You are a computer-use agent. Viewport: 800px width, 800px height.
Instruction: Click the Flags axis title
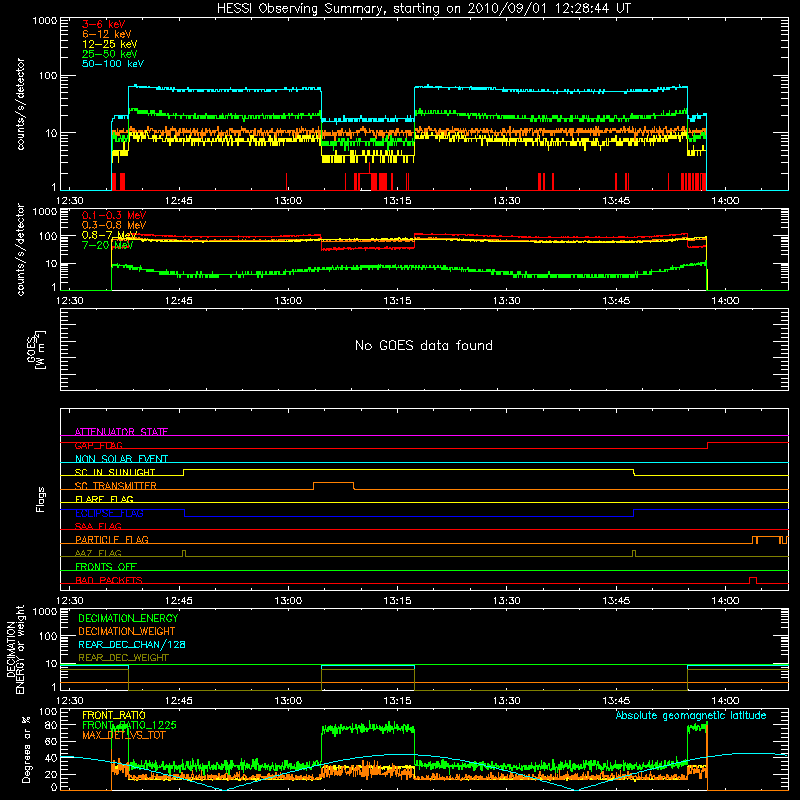tap(40, 499)
